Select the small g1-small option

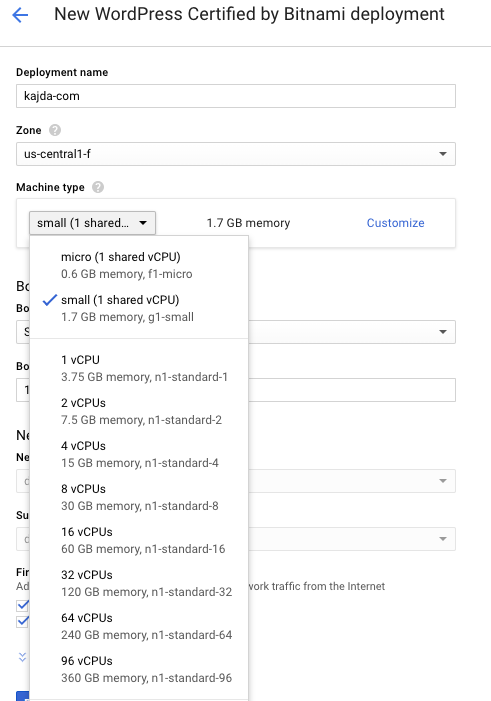[x=139, y=308]
